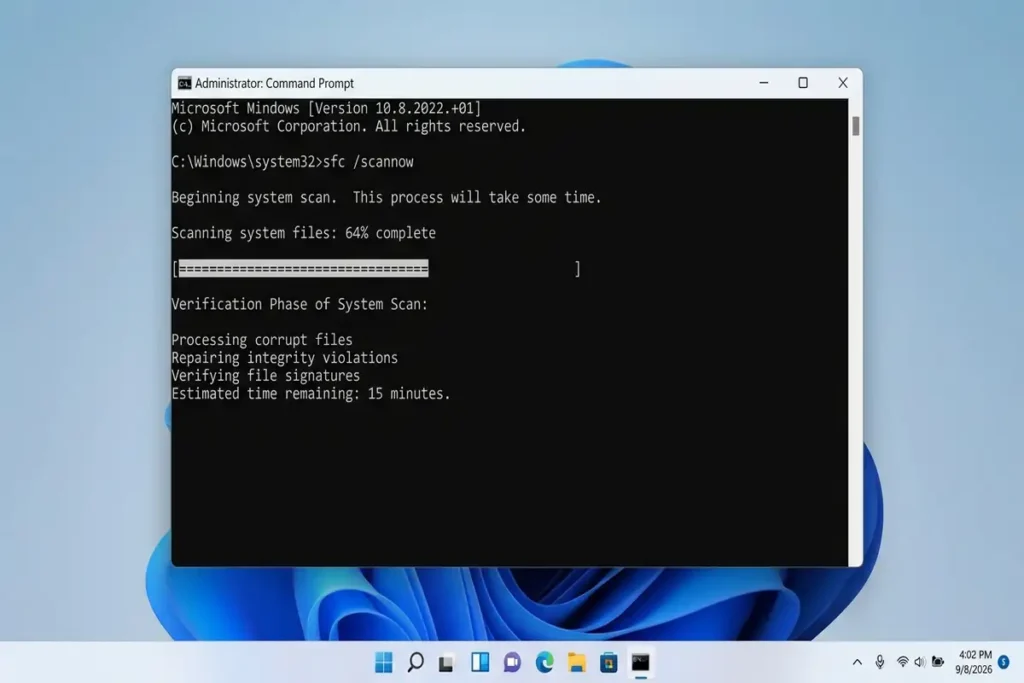Open the blue notification badge
This screenshot has height=683, width=1024.
pyautogui.click(x=1004, y=662)
